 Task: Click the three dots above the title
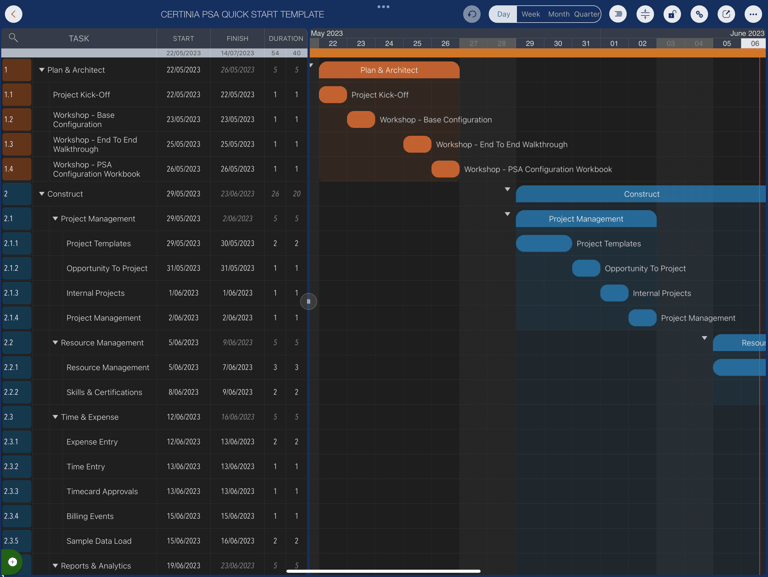coord(384,7)
